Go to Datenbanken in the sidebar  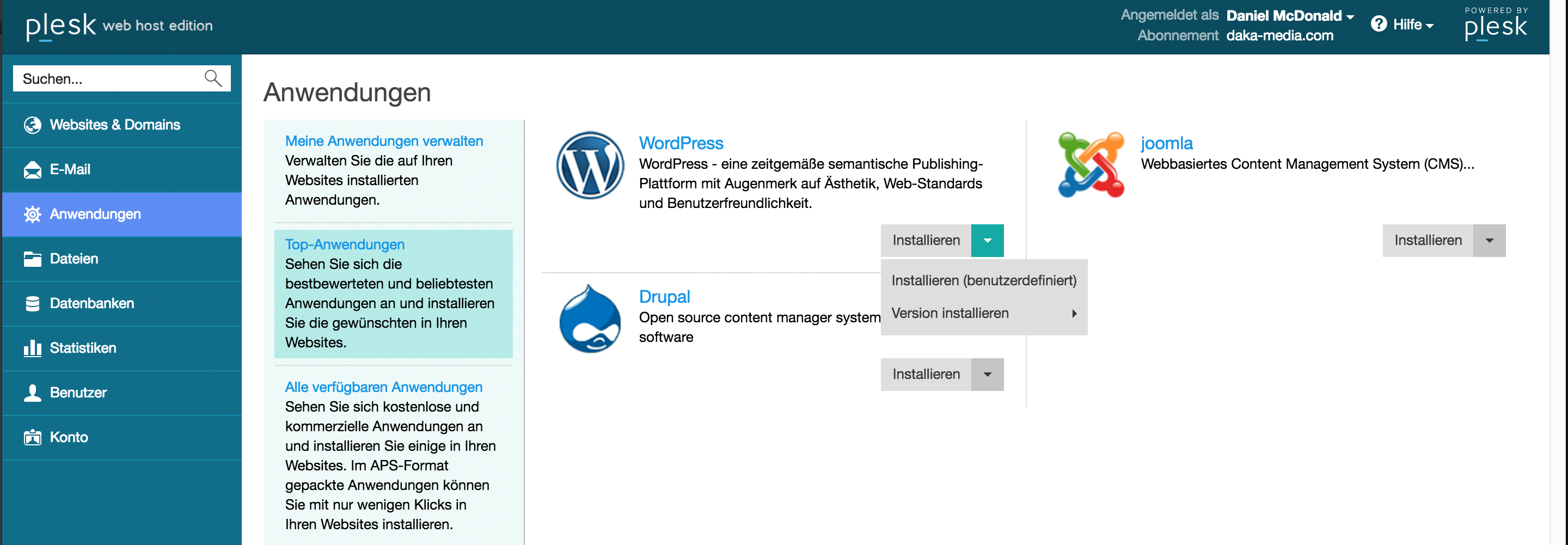(91, 303)
